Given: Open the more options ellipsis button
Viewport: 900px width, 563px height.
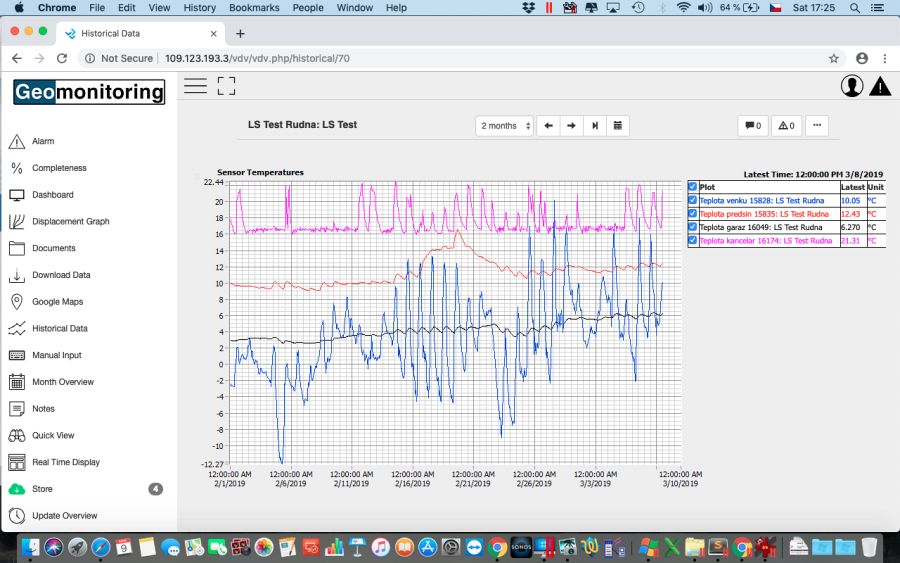Looking at the screenshot, I should (x=817, y=126).
